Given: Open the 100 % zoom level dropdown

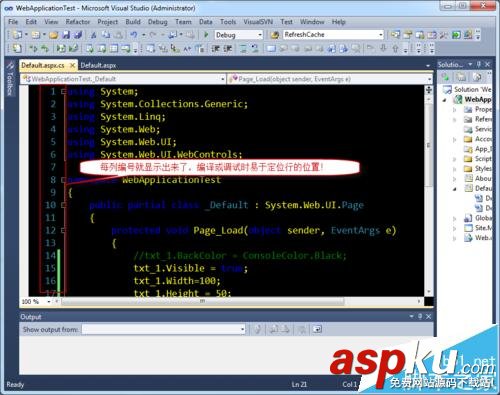Looking at the screenshot, I should click(49, 302).
